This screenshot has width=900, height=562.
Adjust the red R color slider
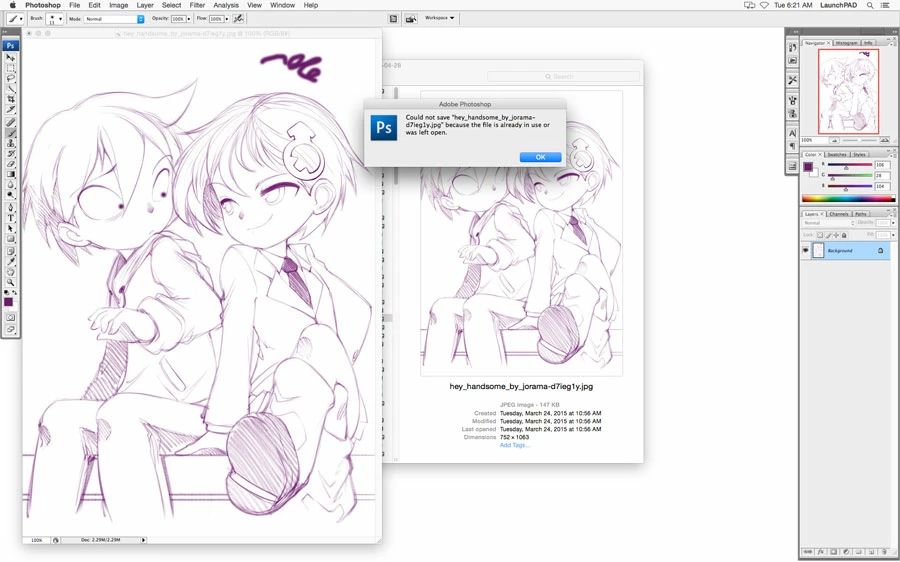(846, 168)
